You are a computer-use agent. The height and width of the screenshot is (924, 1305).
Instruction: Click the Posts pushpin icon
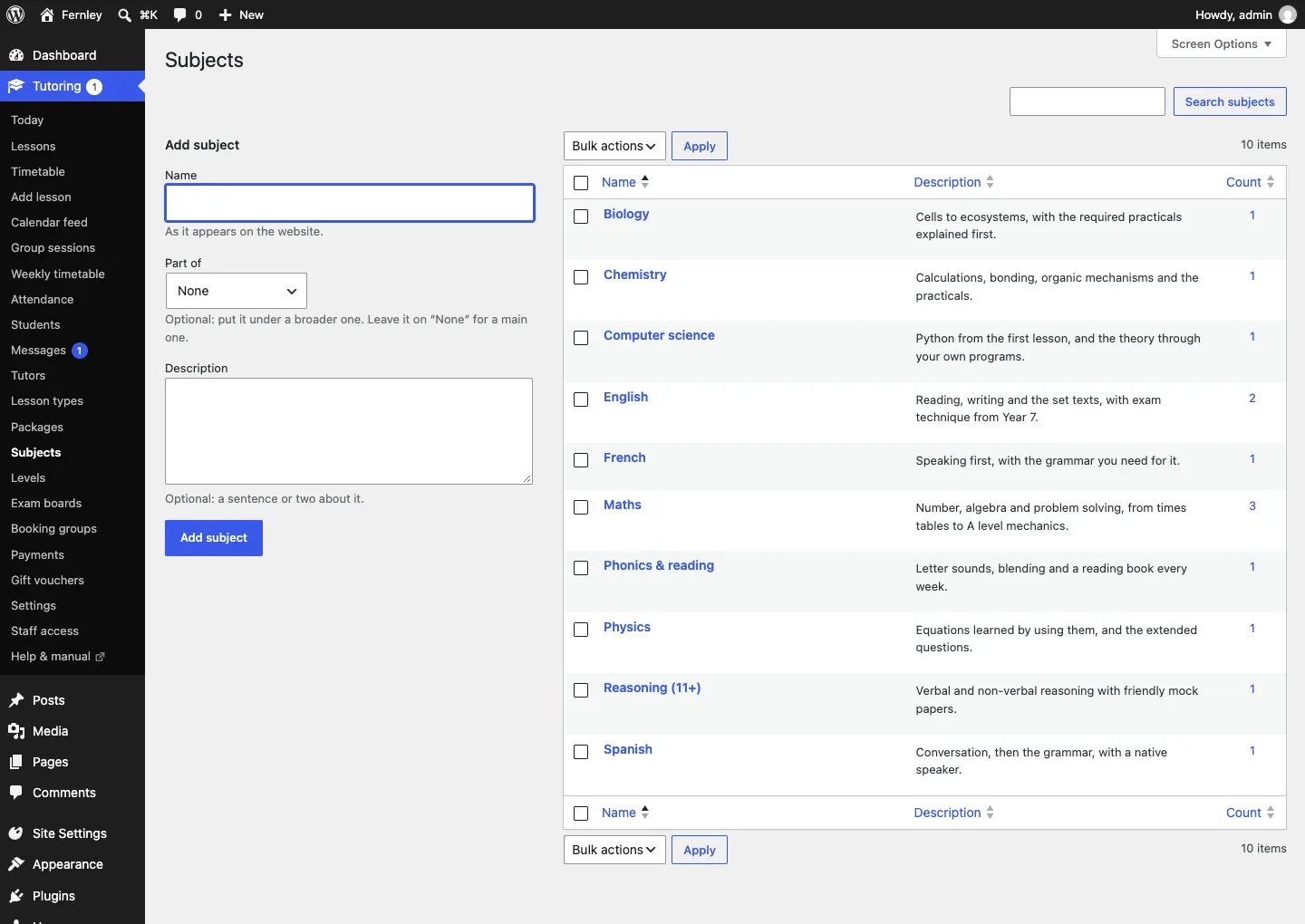(16, 700)
